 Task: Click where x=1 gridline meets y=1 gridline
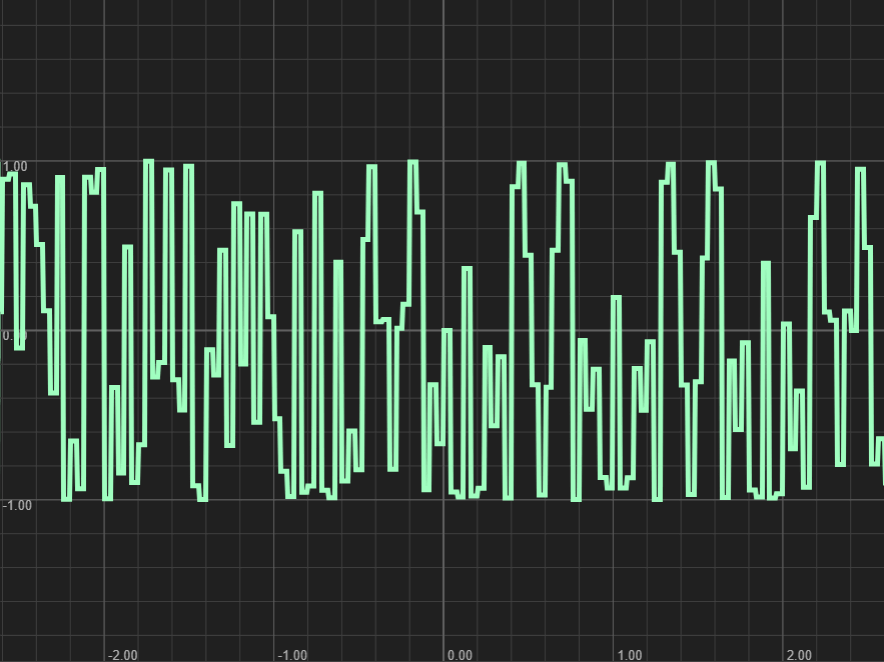tap(613, 161)
